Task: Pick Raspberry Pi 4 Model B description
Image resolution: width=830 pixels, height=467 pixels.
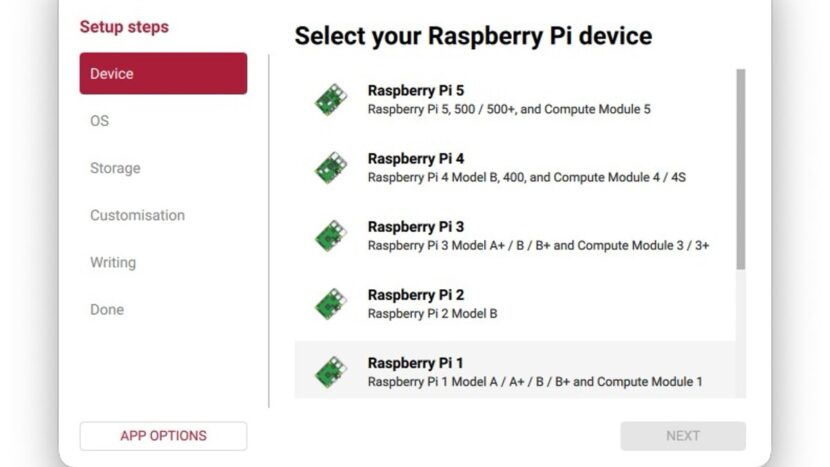Action: coord(526,177)
